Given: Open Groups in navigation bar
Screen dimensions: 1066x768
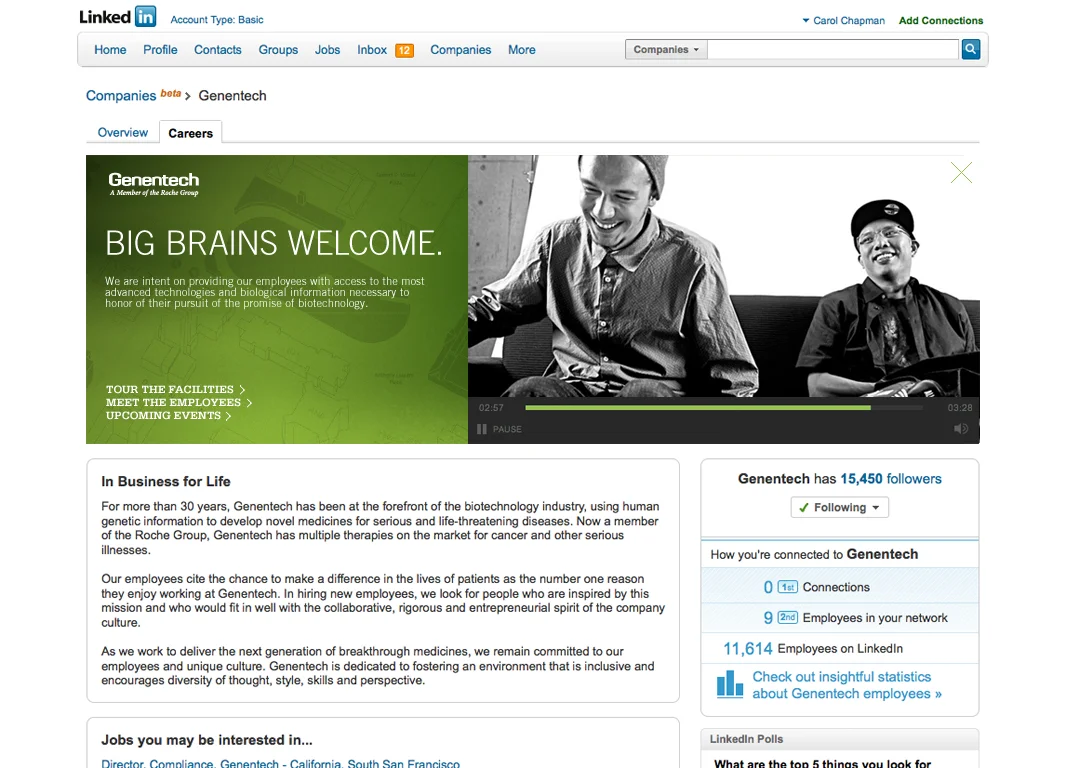Looking at the screenshot, I should point(278,50).
